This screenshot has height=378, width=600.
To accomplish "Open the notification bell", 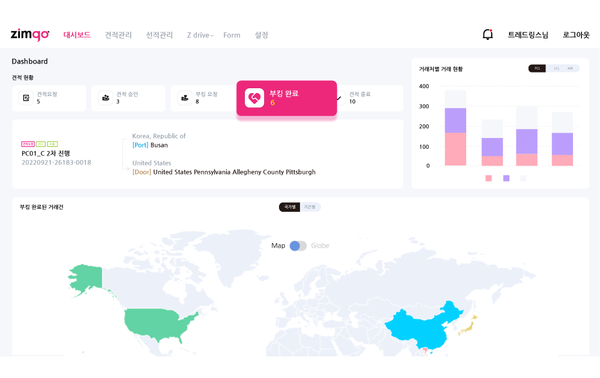I will click(x=487, y=34).
